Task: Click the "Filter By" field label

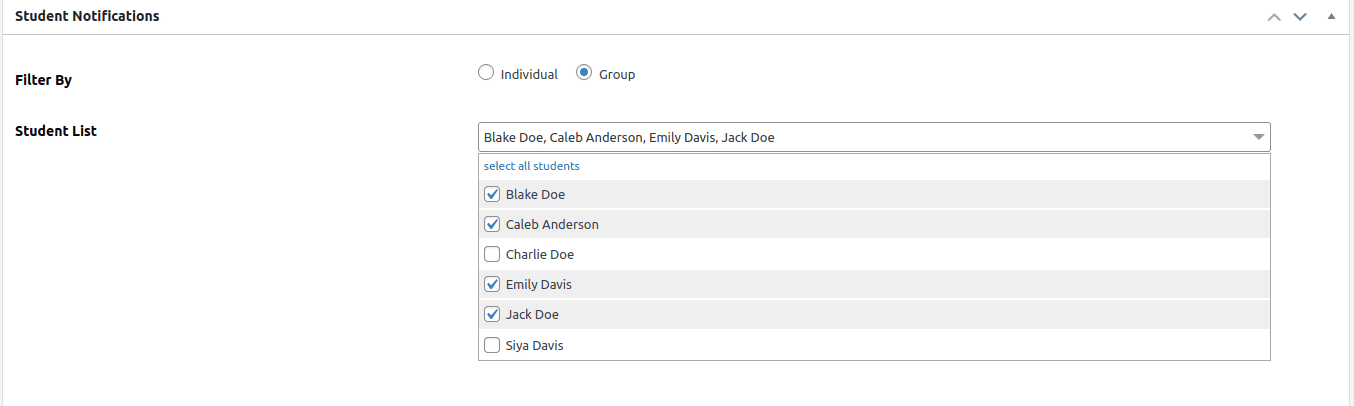Action: pyautogui.click(x=44, y=80)
